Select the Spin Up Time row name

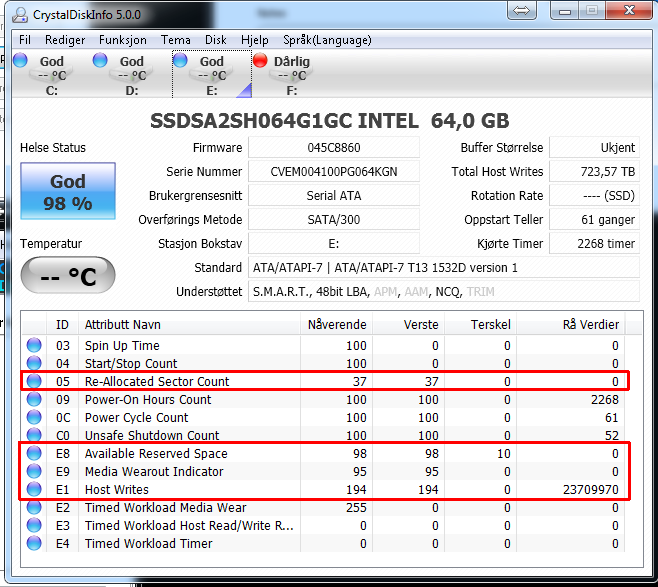coord(122,345)
